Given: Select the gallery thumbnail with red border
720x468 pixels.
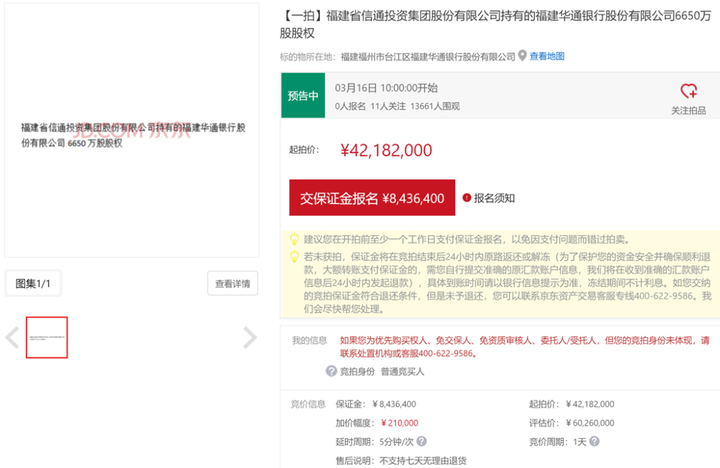Looking at the screenshot, I should (x=47, y=338).
